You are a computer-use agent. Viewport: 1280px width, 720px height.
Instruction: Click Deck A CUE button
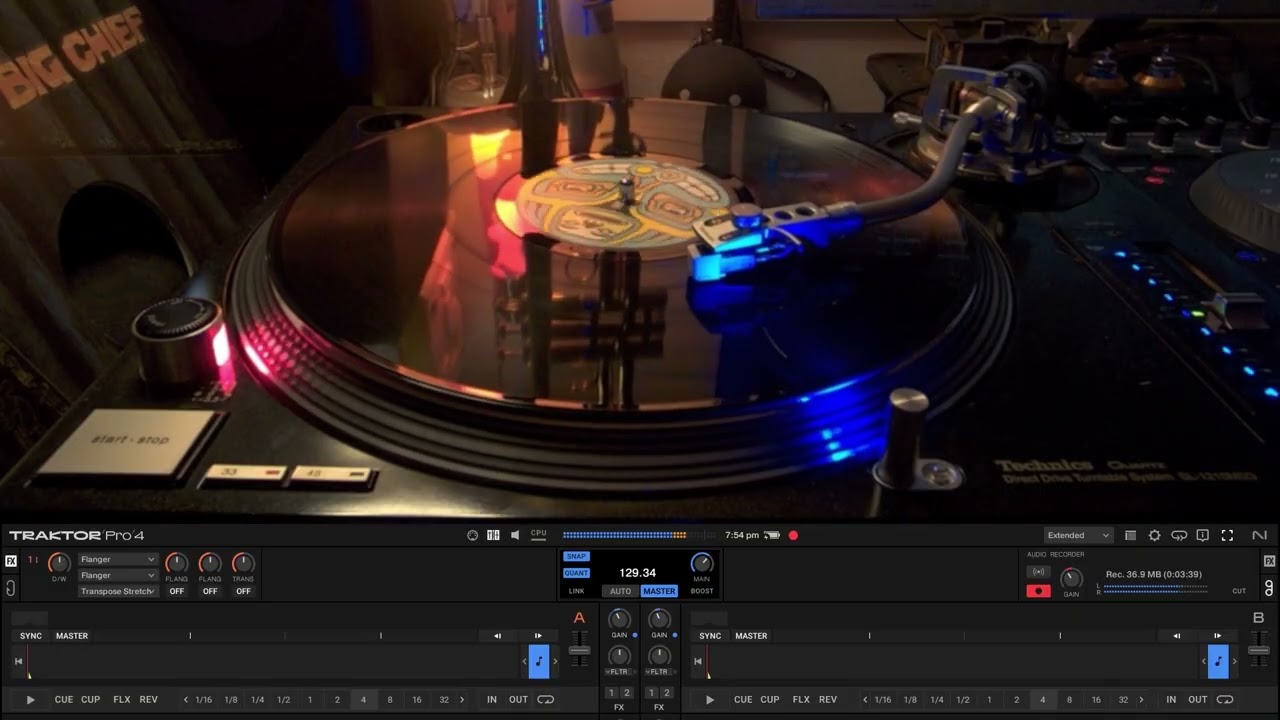[x=64, y=700]
